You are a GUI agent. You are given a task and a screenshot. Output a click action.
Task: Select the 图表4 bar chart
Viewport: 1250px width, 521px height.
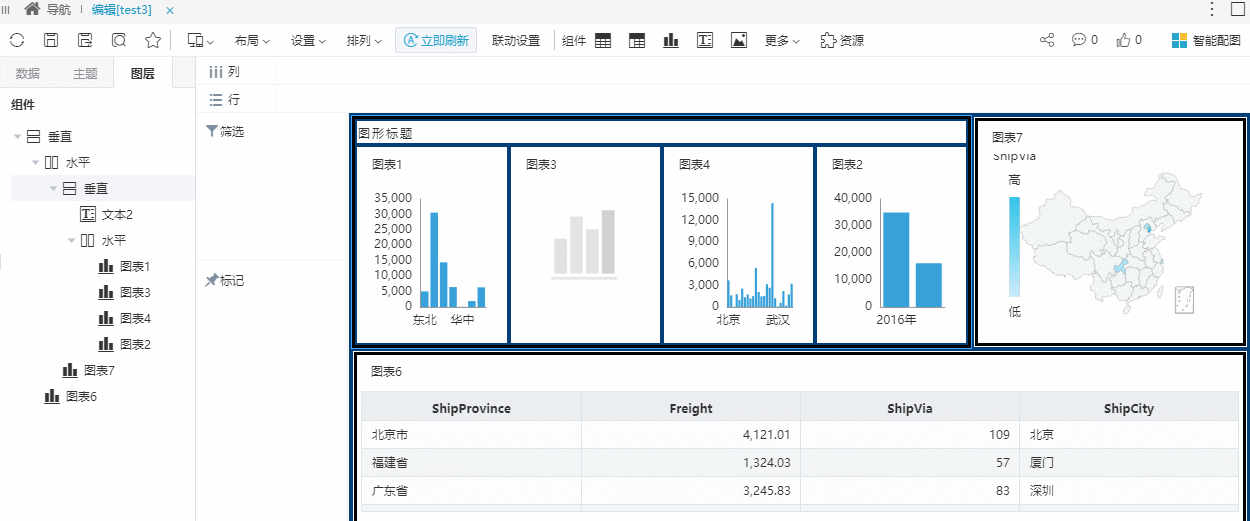coord(738,245)
